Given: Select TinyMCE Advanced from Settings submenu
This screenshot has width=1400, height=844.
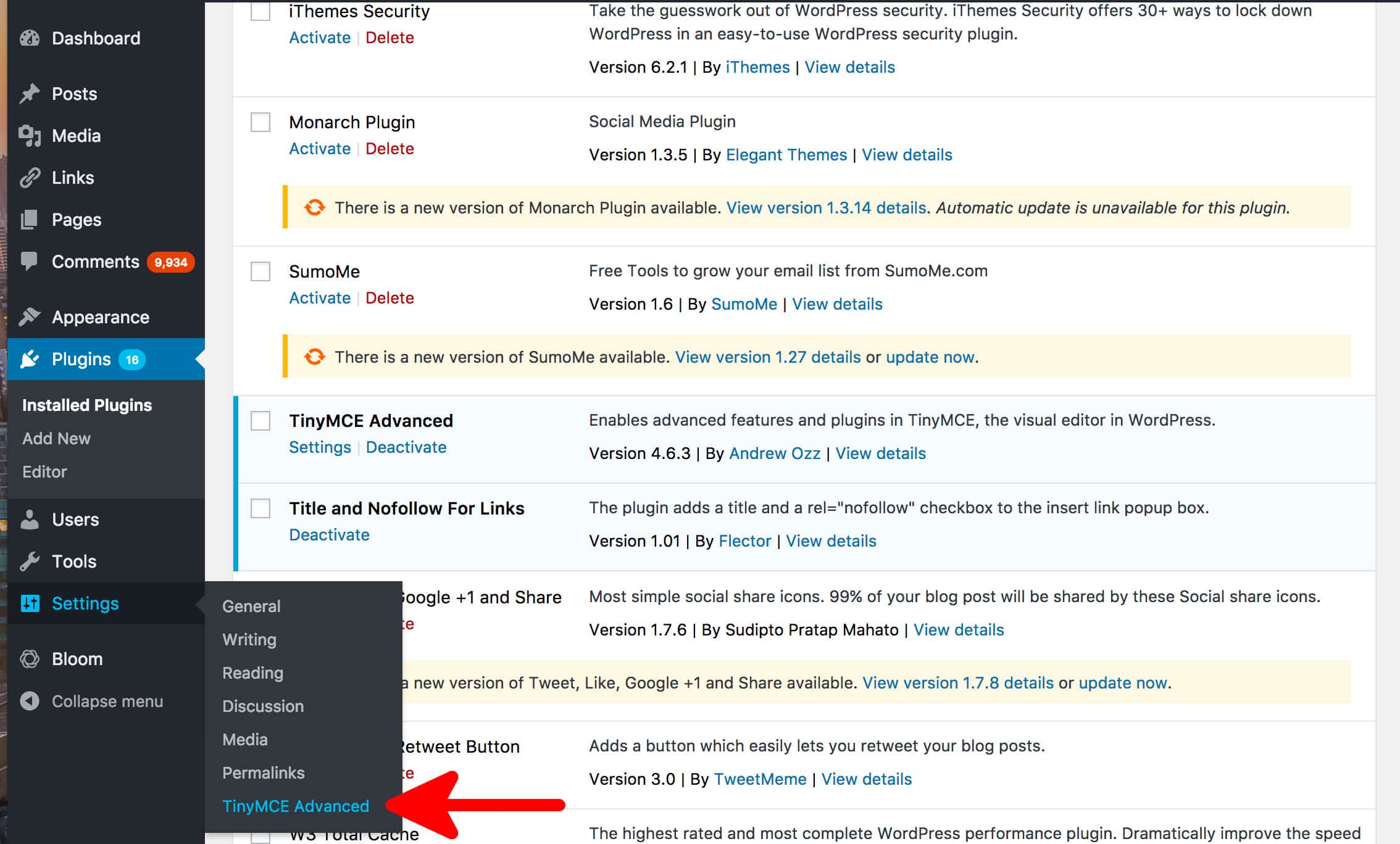Looking at the screenshot, I should coord(295,807).
